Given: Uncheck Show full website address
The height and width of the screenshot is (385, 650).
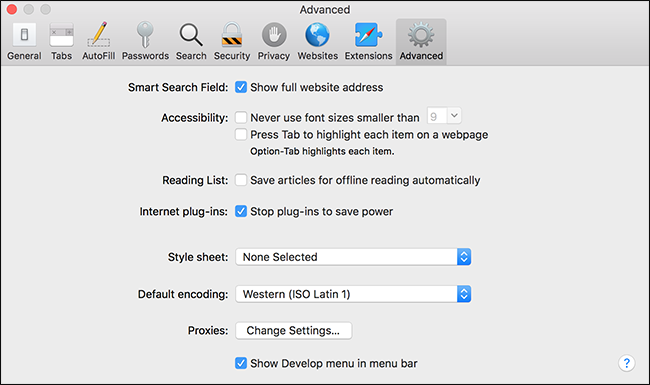Looking at the screenshot, I should pyautogui.click(x=241, y=87).
